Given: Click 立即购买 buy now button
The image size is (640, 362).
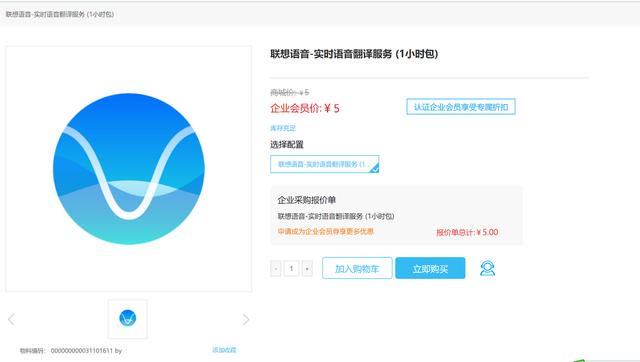Looking at the screenshot, I should 430,268.
